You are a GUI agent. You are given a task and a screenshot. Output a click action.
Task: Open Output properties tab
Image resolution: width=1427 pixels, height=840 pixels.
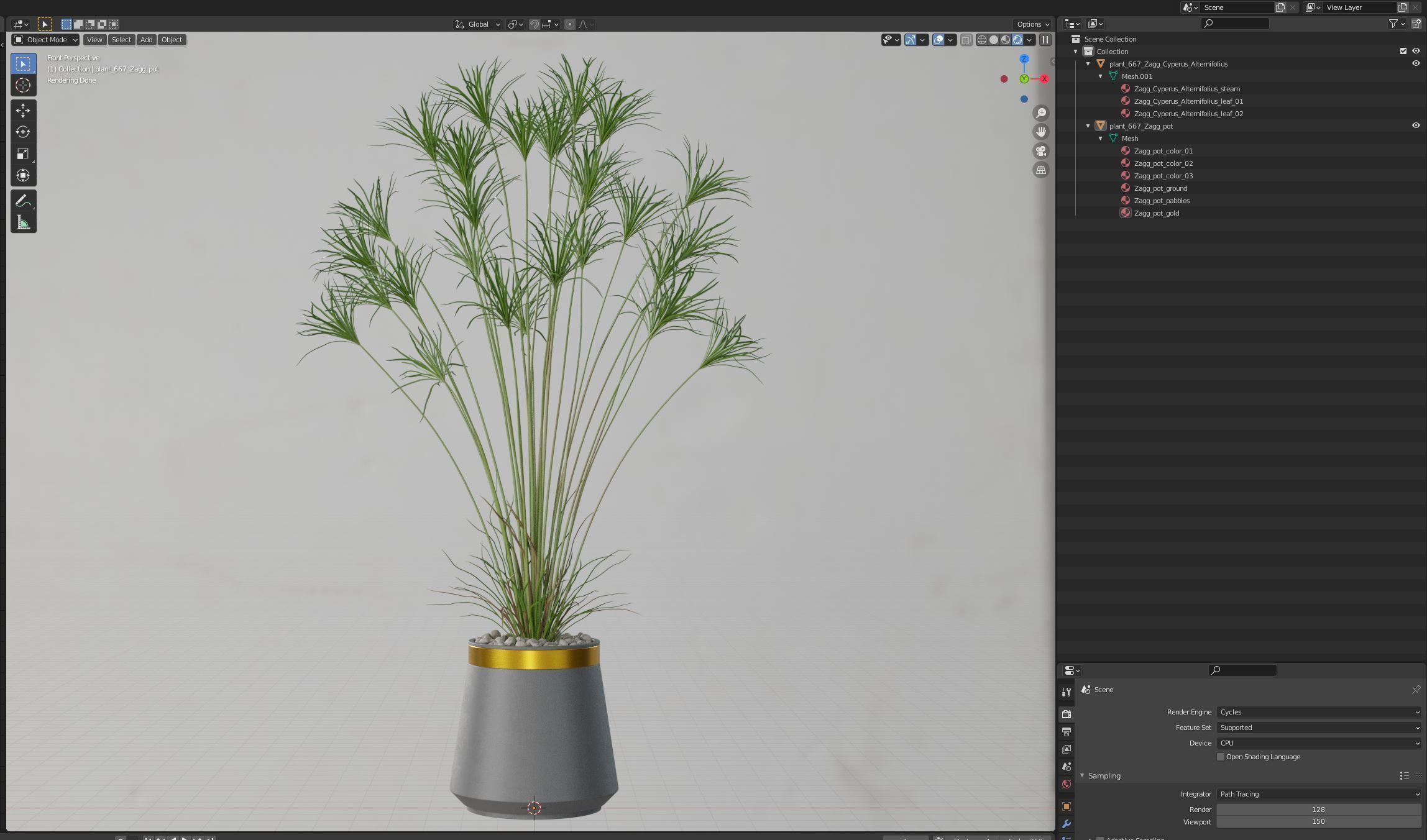(x=1067, y=732)
